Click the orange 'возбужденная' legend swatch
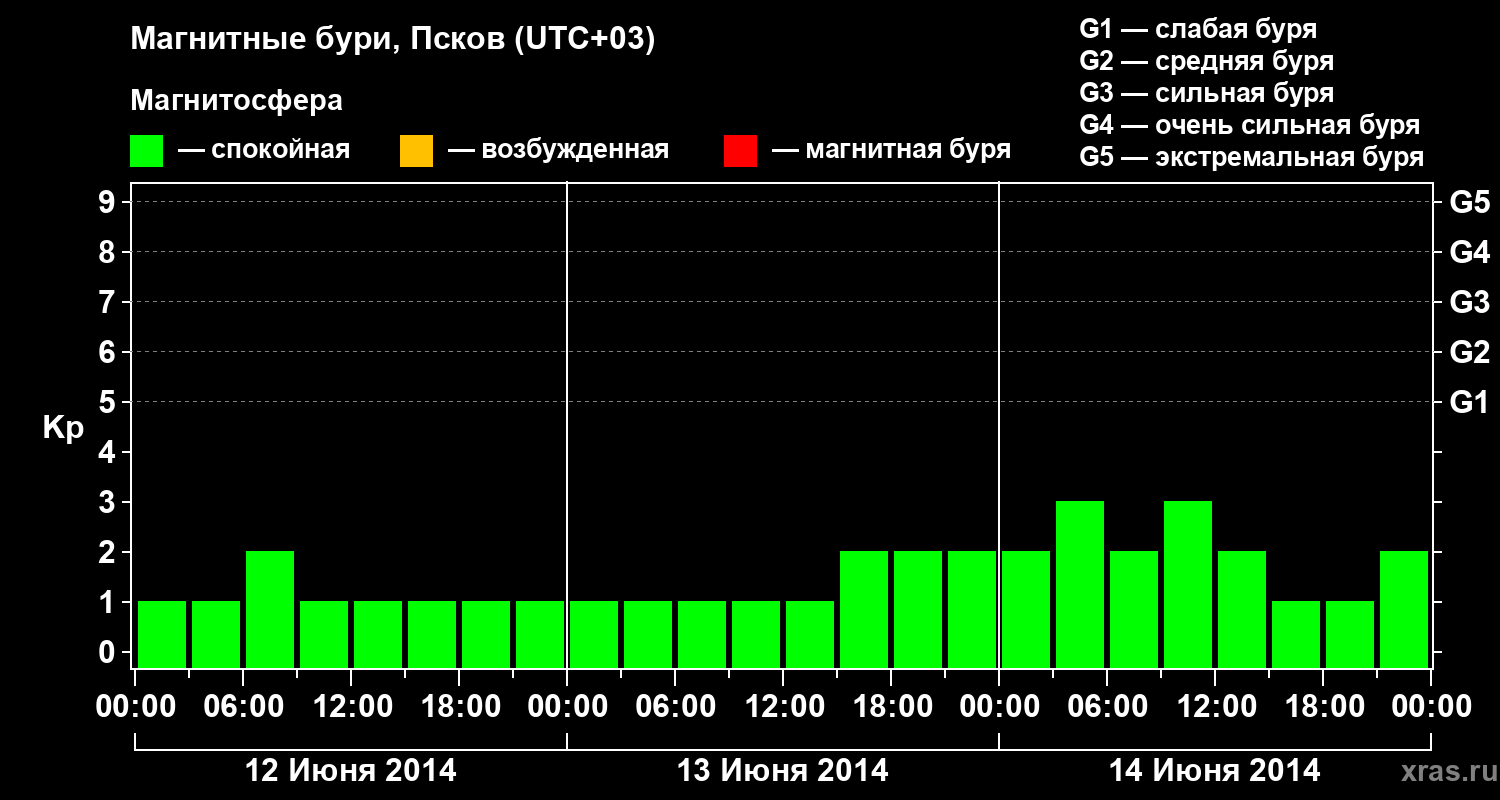This screenshot has height=800, width=1500. coord(416,151)
